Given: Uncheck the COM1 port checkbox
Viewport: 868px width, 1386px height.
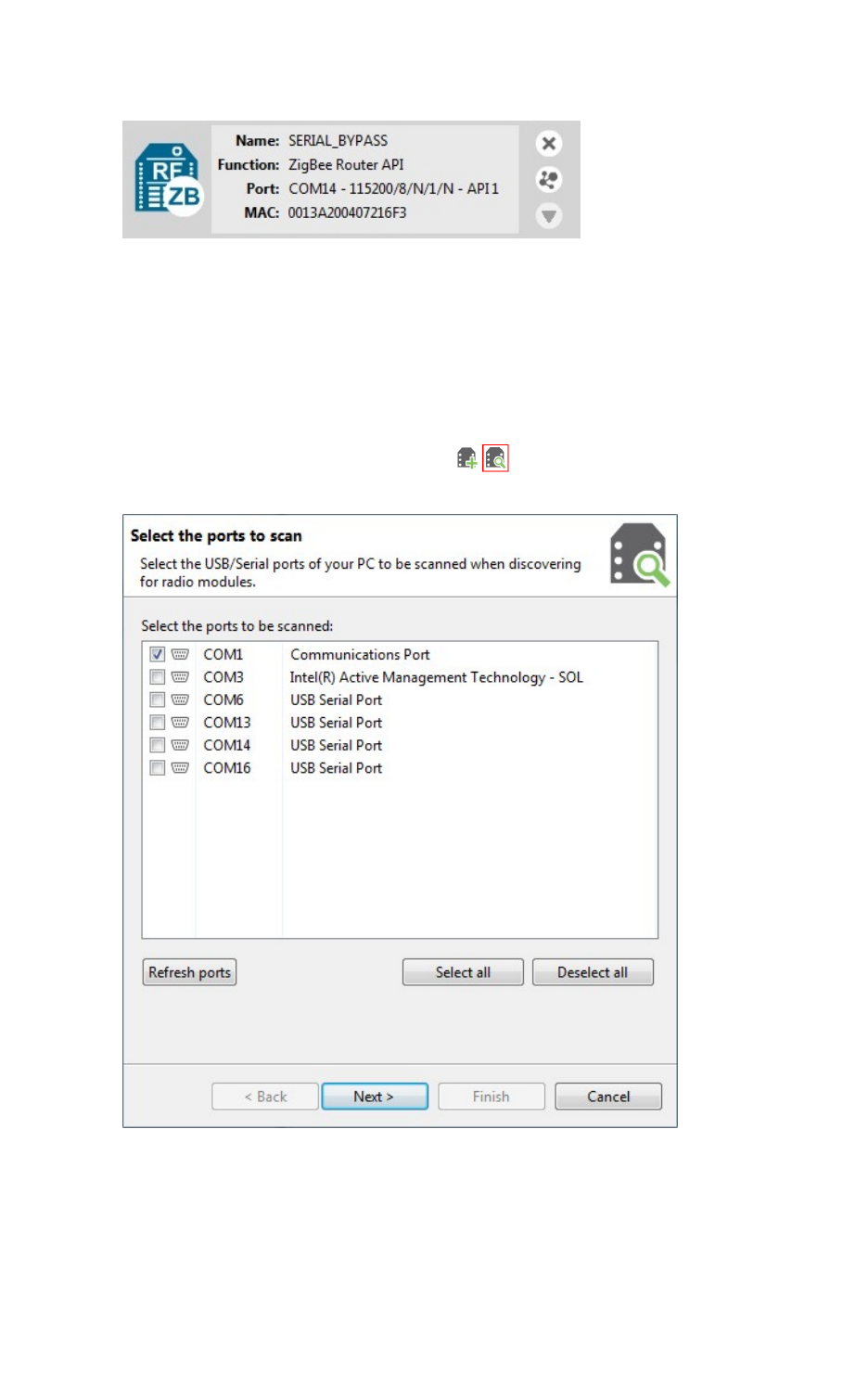Looking at the screenshot, I should pos(158,655).
